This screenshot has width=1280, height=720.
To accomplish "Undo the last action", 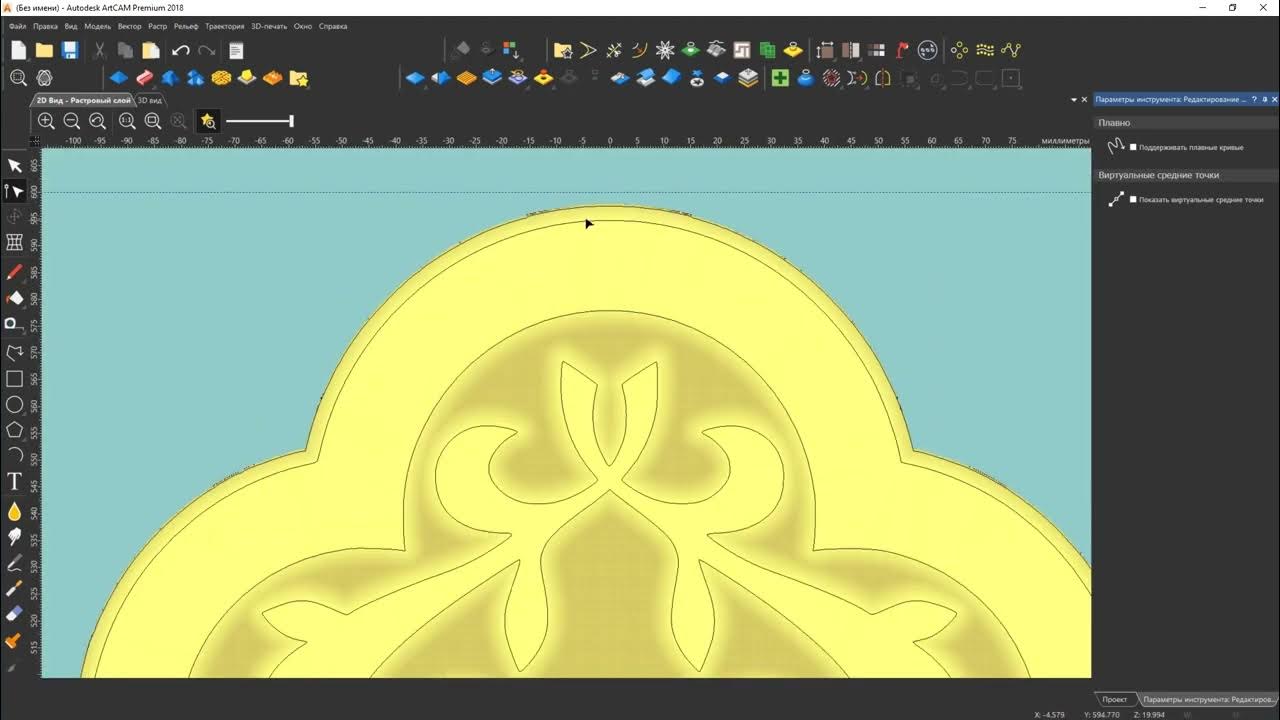I will [x=180, y=50].
